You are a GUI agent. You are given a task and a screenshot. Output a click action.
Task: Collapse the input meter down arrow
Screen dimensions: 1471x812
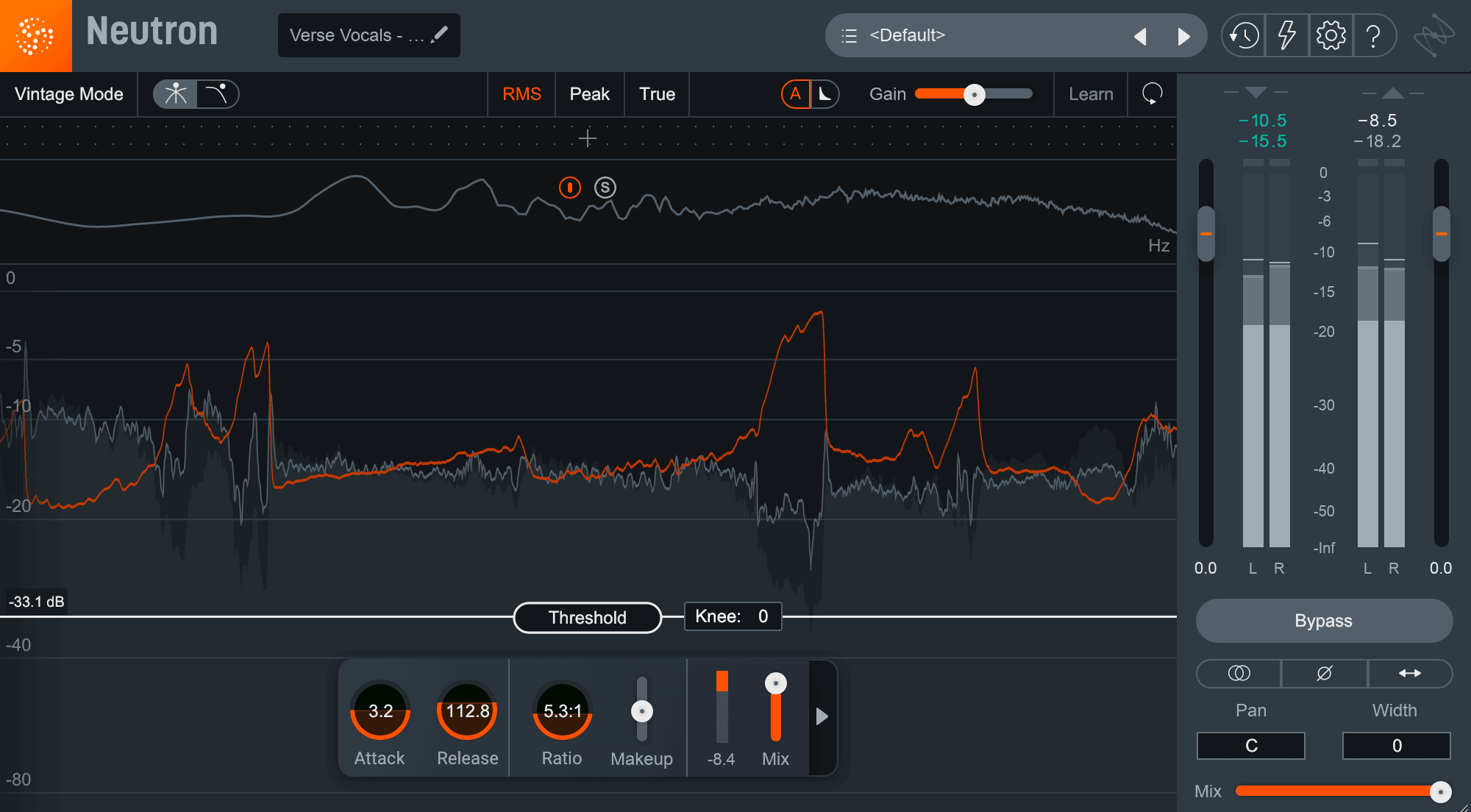tap(1256, 93)
